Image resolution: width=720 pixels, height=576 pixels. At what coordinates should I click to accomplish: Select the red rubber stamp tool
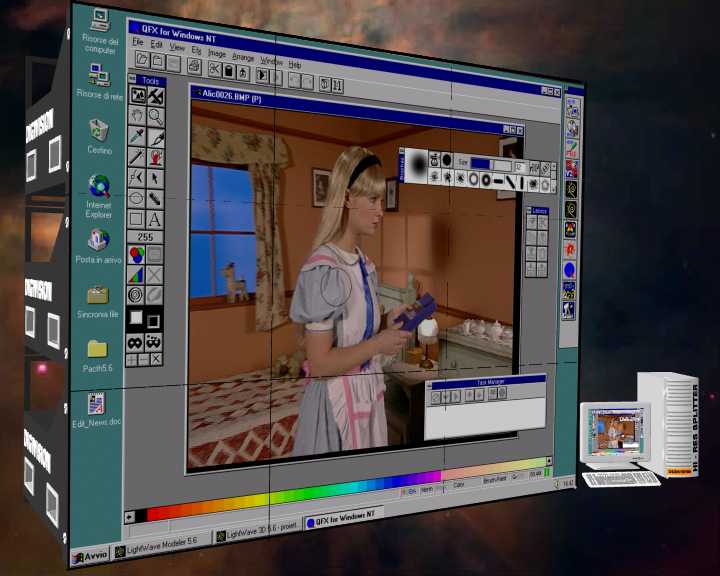pos(156,158)
